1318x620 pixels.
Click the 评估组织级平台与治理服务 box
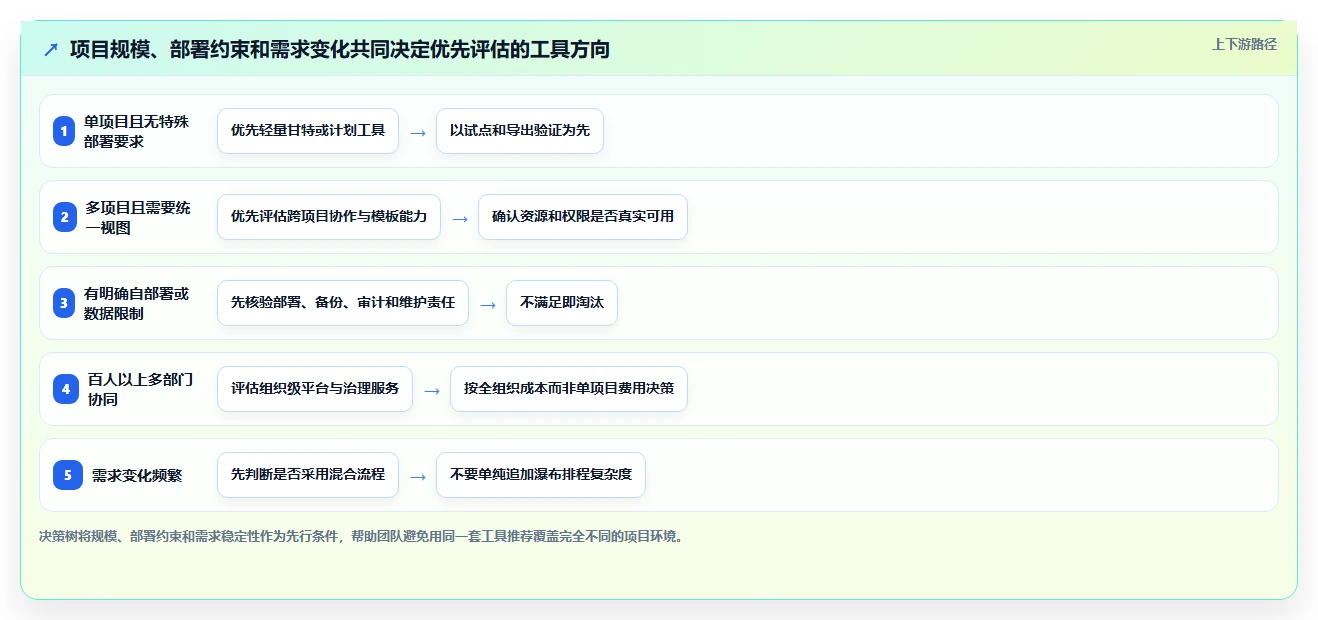point(315,389)
